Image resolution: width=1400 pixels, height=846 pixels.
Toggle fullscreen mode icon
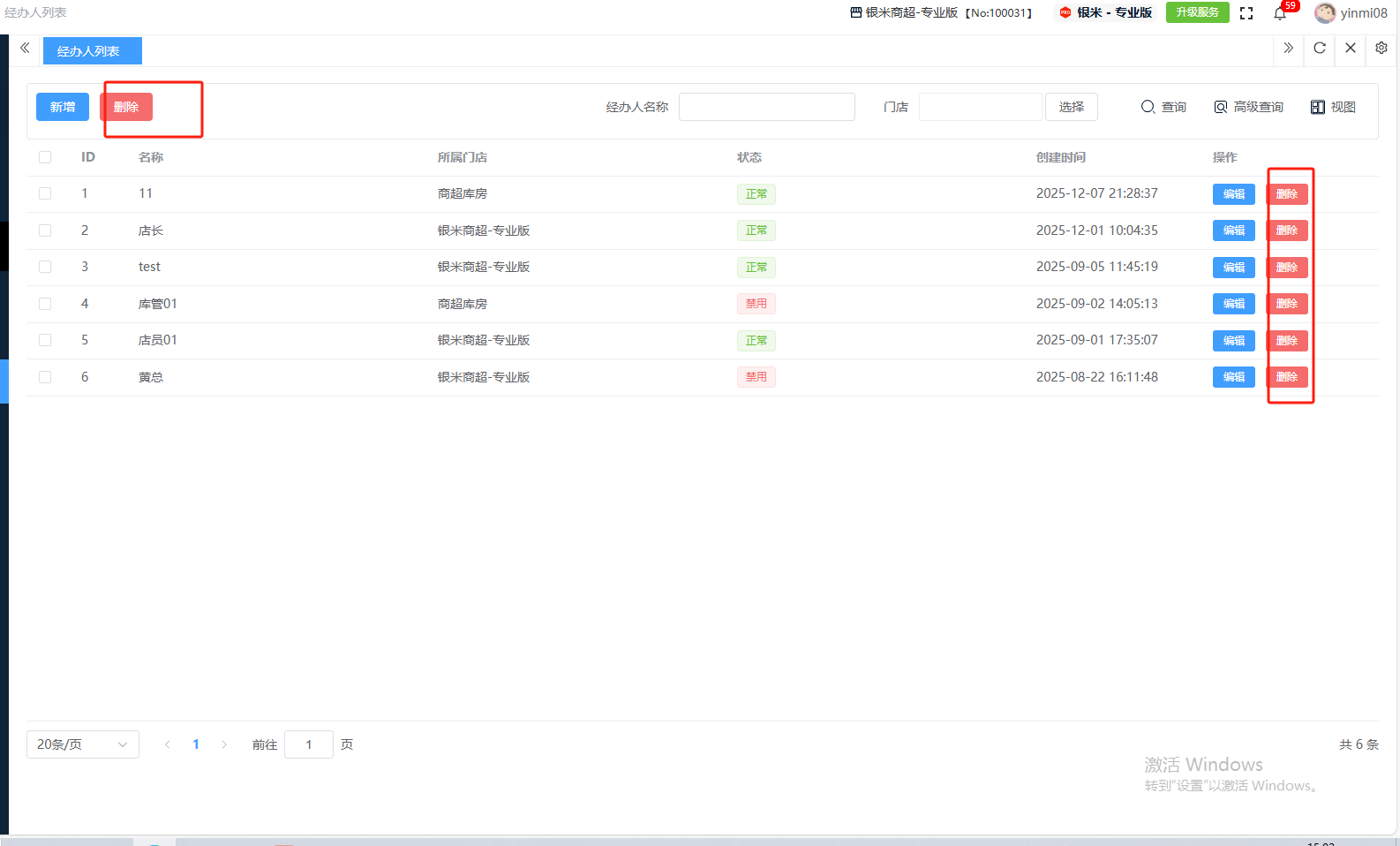tap(1246, 13)
